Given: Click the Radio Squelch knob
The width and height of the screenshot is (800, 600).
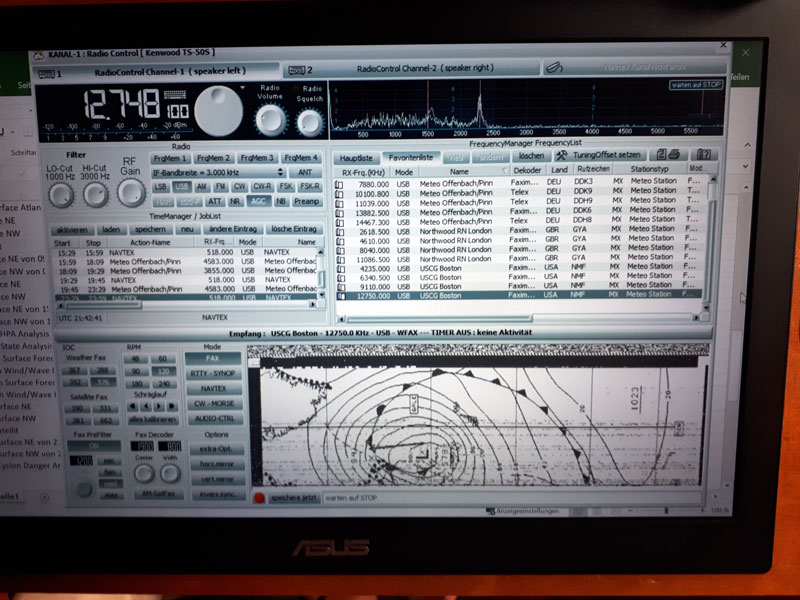Looking at the screenshot, I should coord(310,123).
